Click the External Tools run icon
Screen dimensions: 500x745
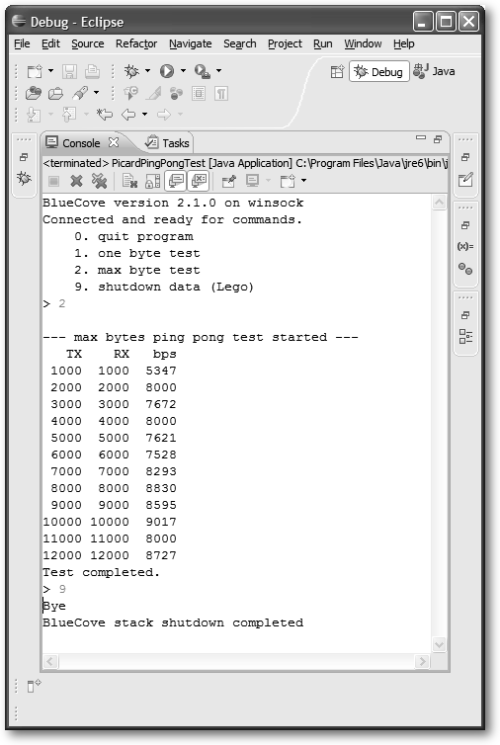point(202,71)
